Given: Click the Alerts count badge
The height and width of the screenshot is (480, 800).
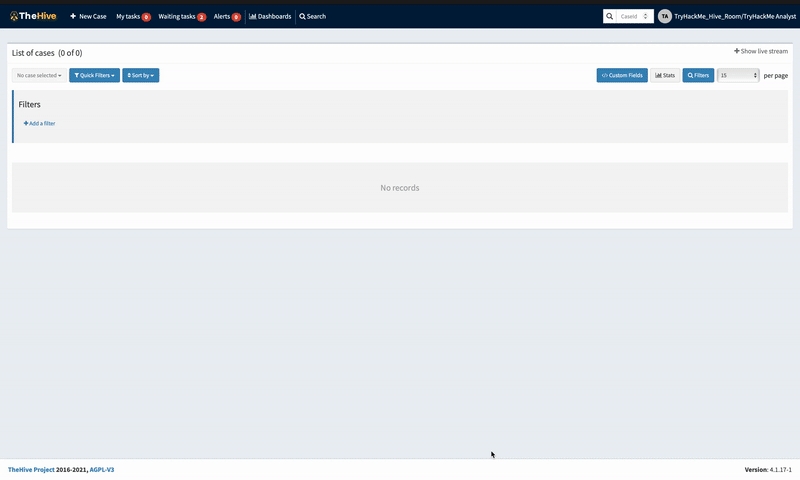Looking at the screenshot, I should point(236,17).
